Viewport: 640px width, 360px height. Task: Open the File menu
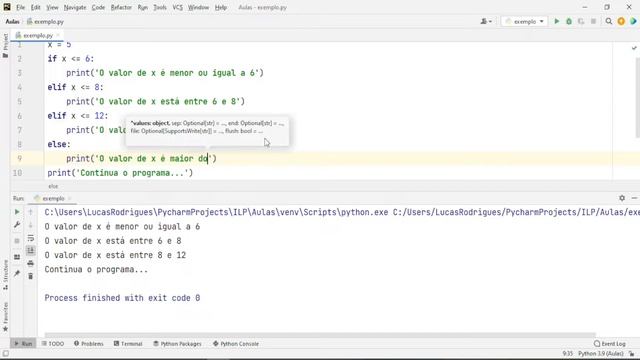pyautogui.click(x=20, y=7)
